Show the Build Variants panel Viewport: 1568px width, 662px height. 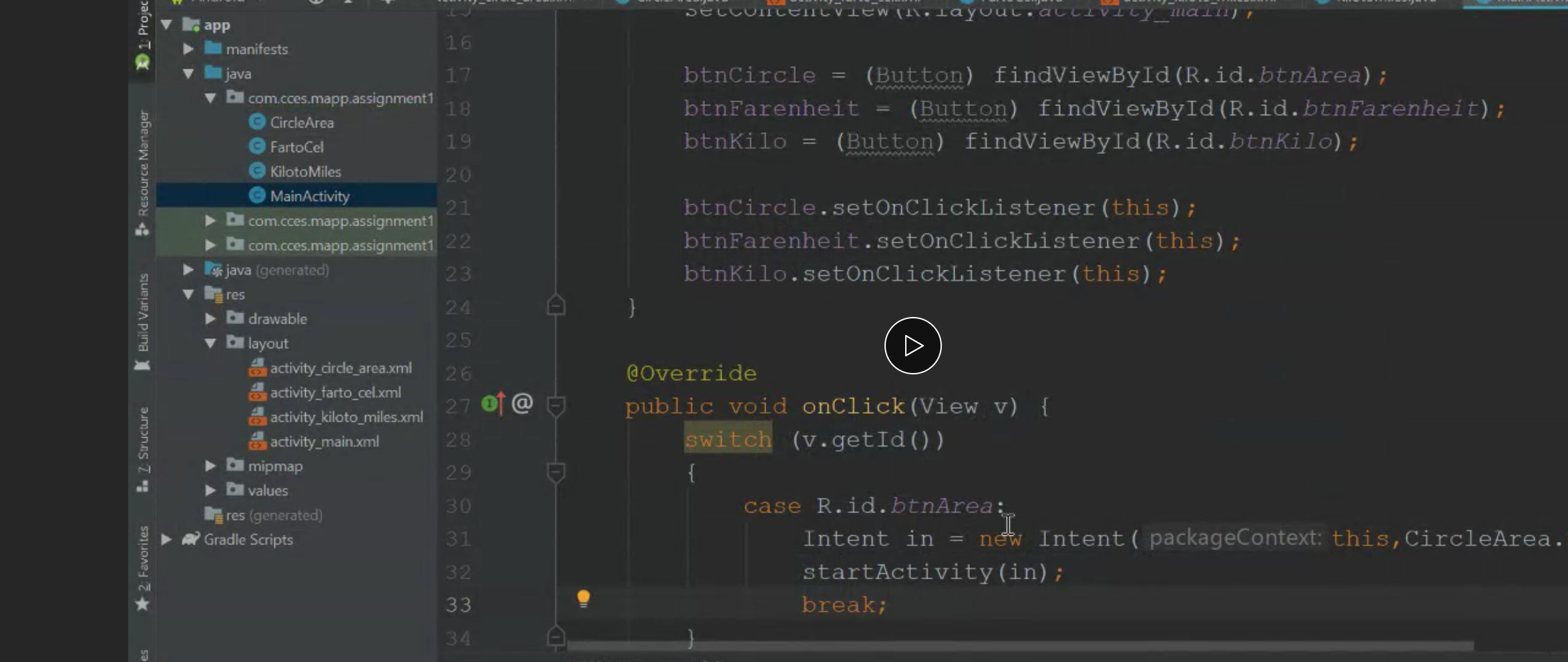coord(141,314)
